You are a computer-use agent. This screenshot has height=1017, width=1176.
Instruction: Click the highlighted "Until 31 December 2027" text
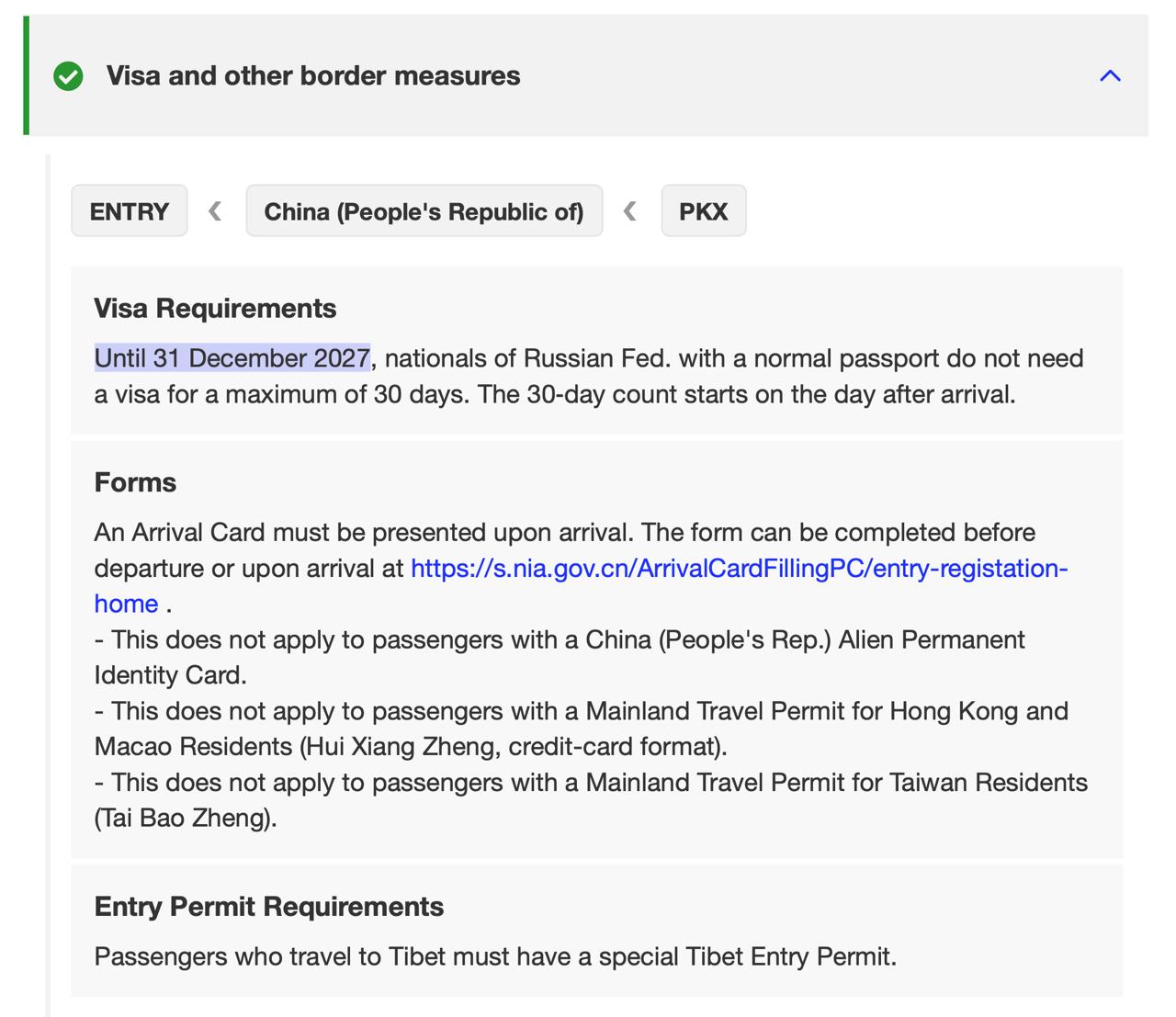point(232,358)
